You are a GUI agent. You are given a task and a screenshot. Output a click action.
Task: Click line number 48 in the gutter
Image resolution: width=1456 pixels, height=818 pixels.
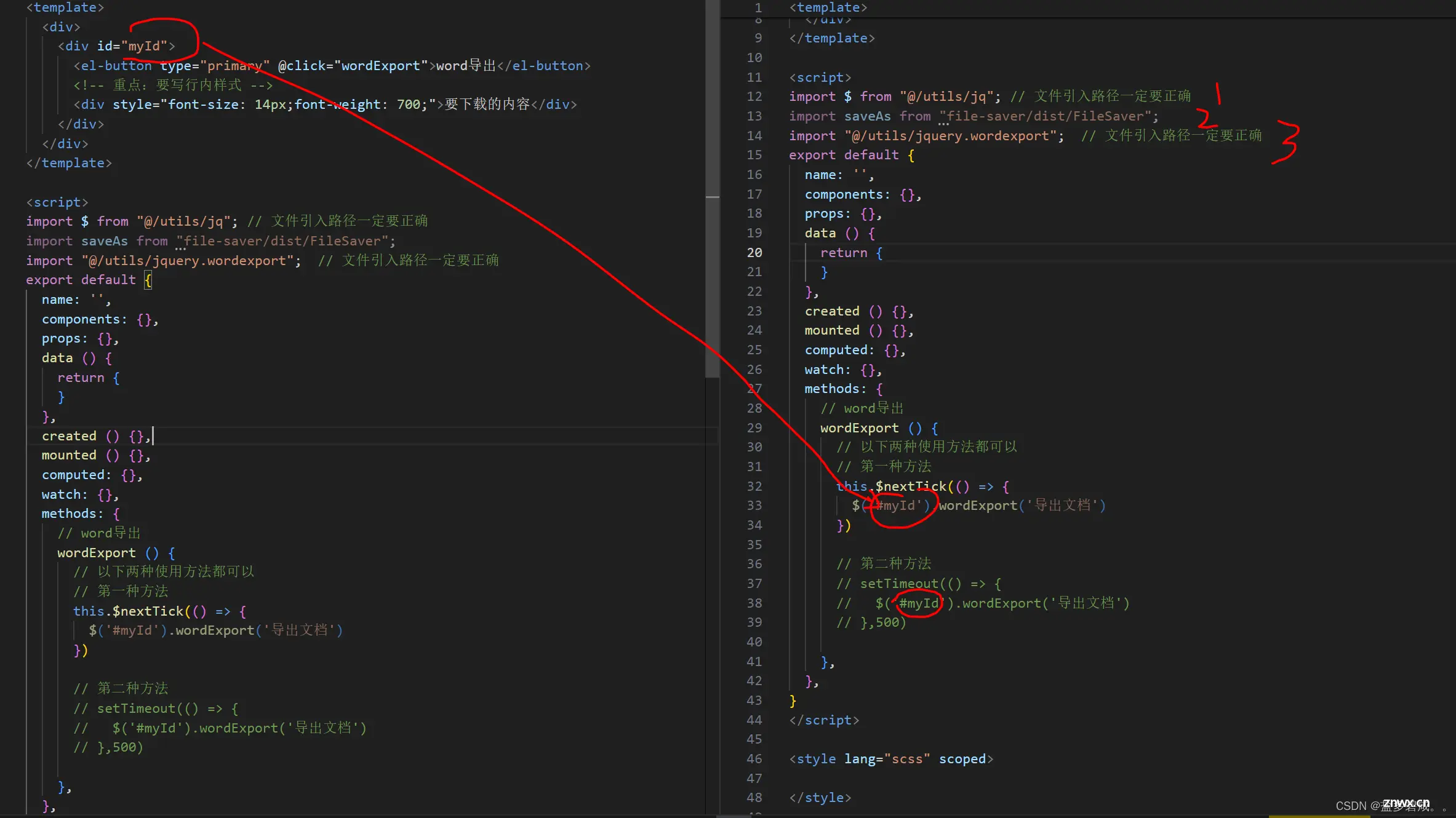(754, 798)
